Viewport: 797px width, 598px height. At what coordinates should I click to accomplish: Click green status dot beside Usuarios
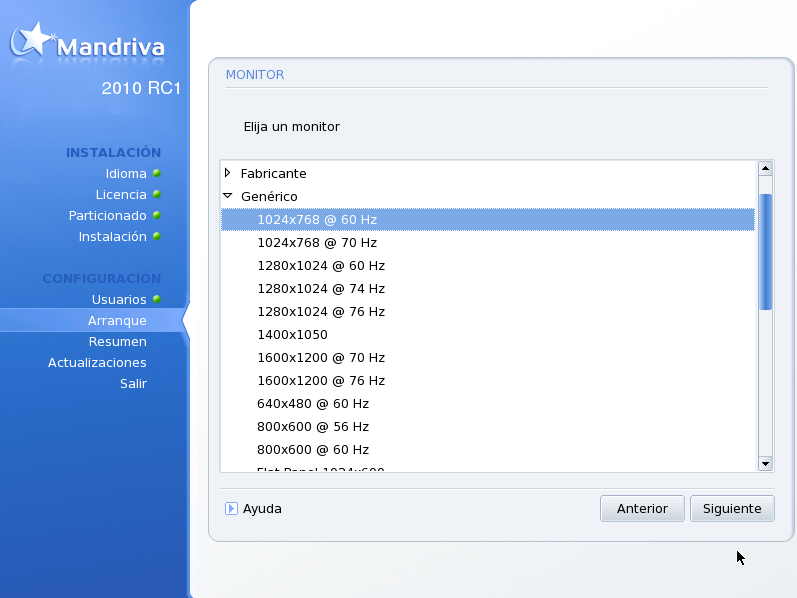point(157,300)
